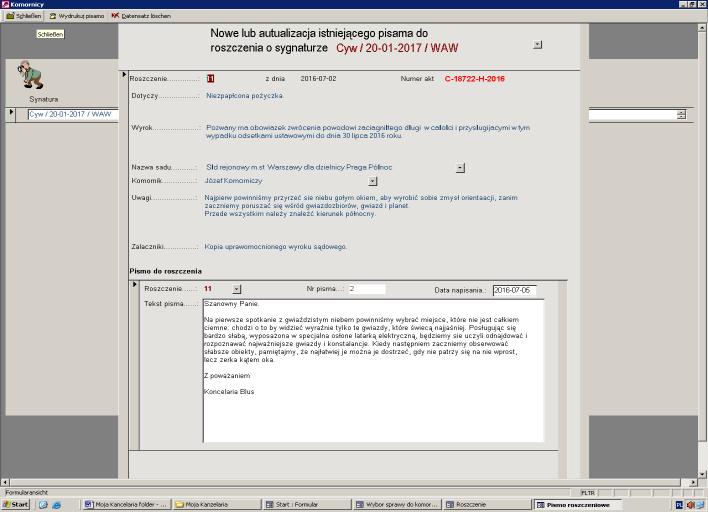Image resolution: width=708 pixels, height=512 pixels.
Task: Click the Pismo roszczeniowe taskbar item
Action: click(x=578, y=505)
